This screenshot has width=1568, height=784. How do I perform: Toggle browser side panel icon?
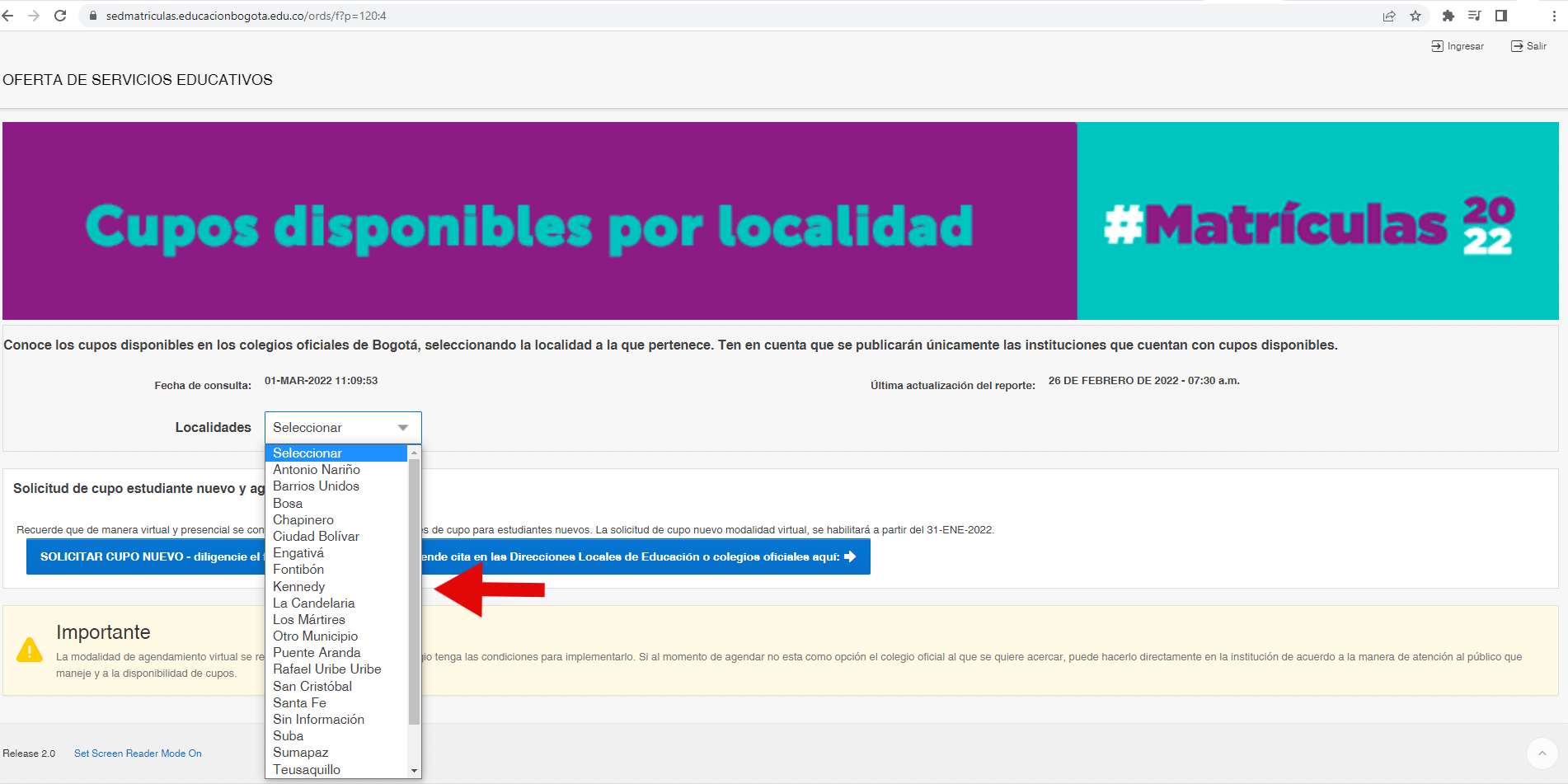1501,16
